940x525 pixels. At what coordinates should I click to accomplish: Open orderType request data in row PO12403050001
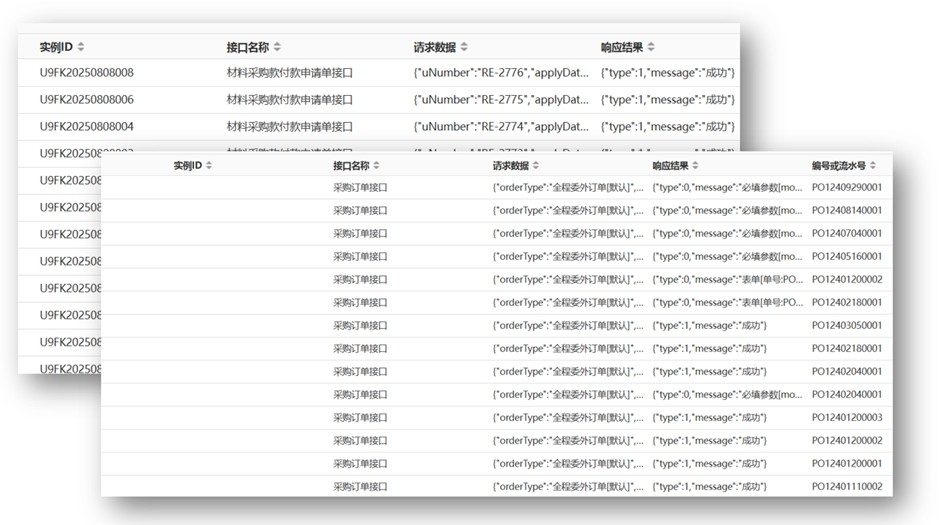pos(568,325)
